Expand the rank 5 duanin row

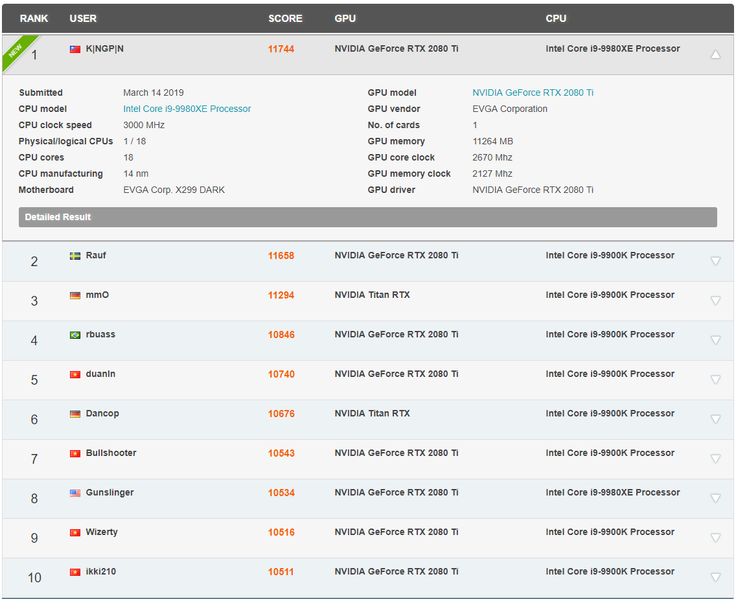coord(715,380)
